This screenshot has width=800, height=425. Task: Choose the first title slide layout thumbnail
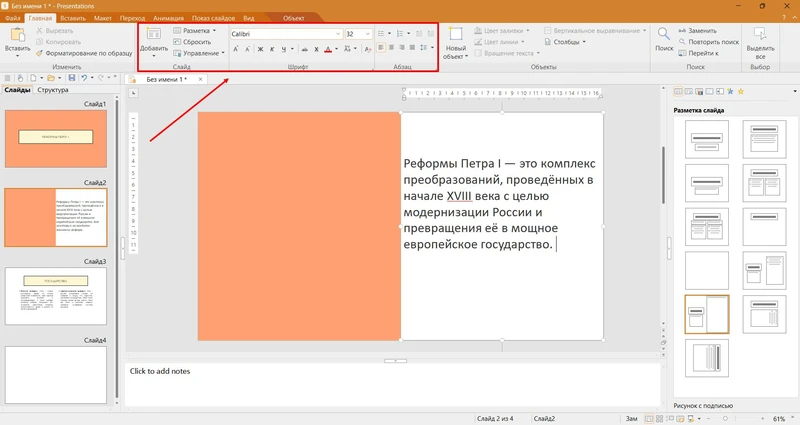[x=707, y=139]
